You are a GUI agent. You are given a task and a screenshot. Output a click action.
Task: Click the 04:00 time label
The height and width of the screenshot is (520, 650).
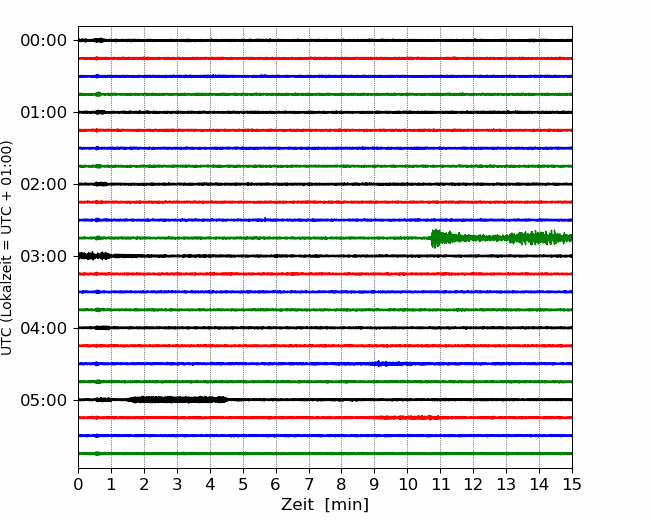pos(44,328)
